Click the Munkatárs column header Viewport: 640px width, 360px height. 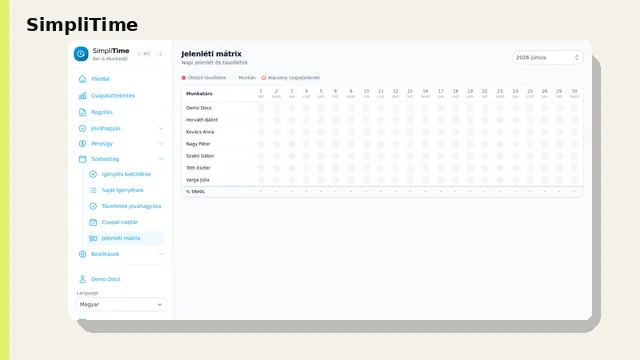(199, 93)
